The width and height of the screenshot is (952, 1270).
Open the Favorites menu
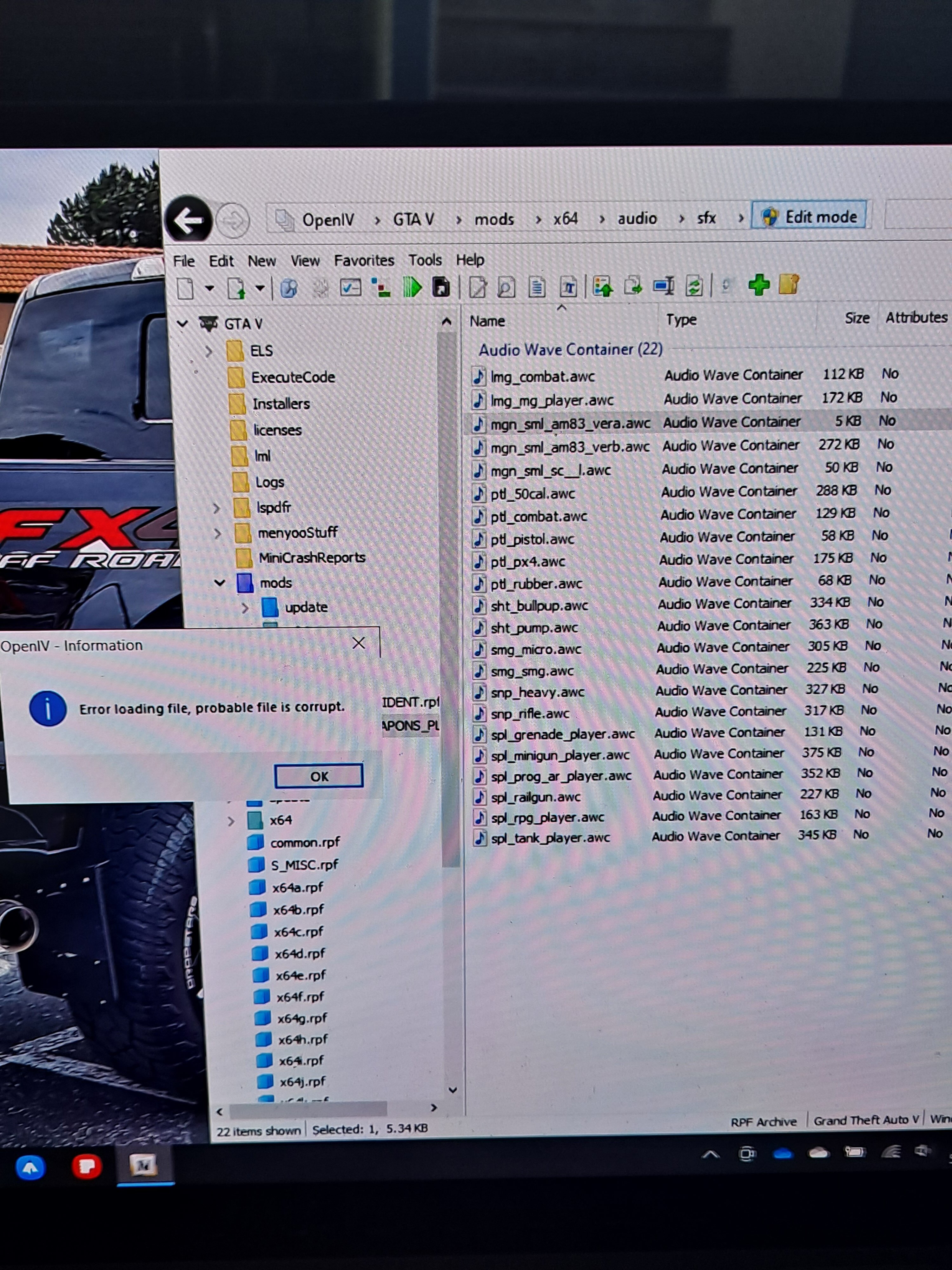pyautogui.click(x=364, y=261)
